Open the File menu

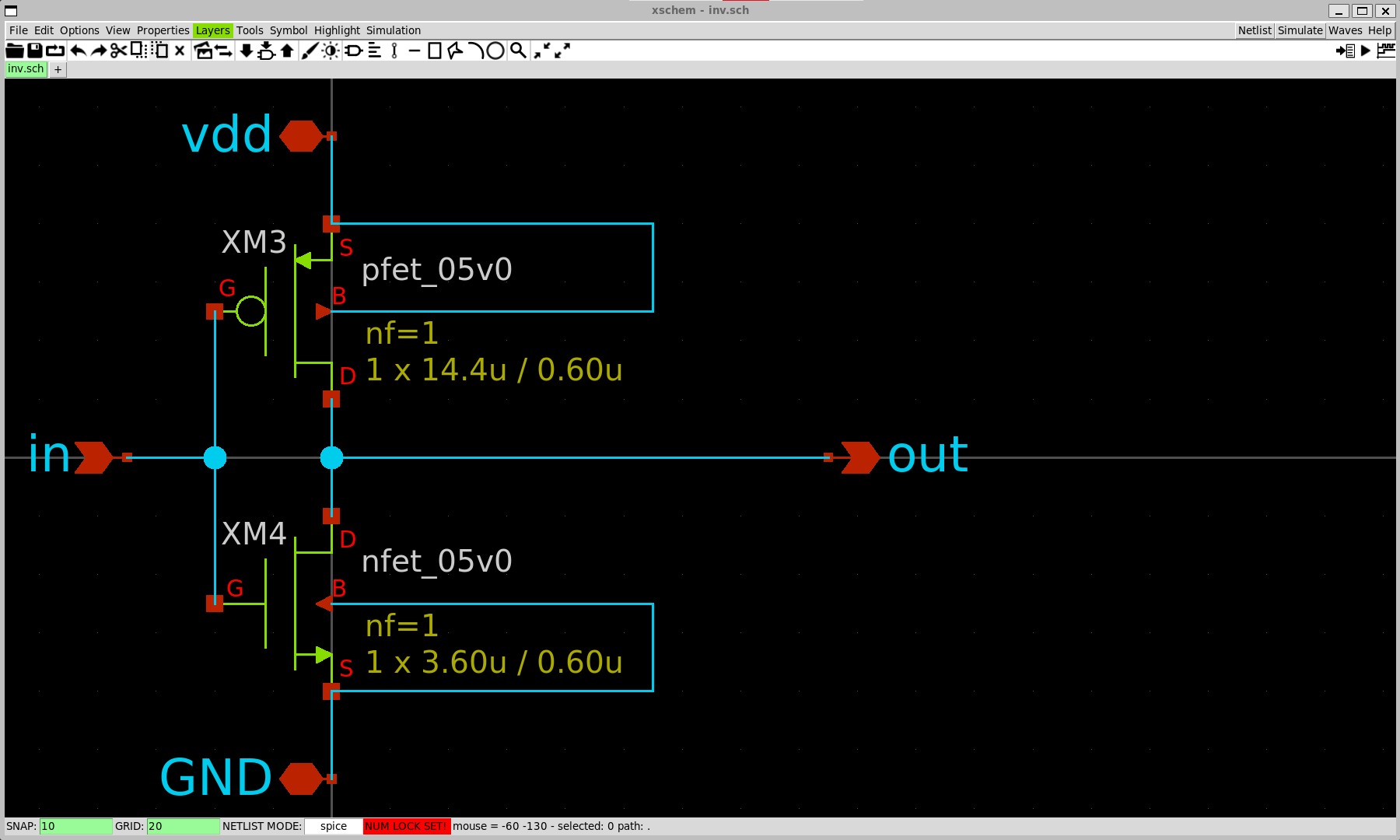click(19, 30)
